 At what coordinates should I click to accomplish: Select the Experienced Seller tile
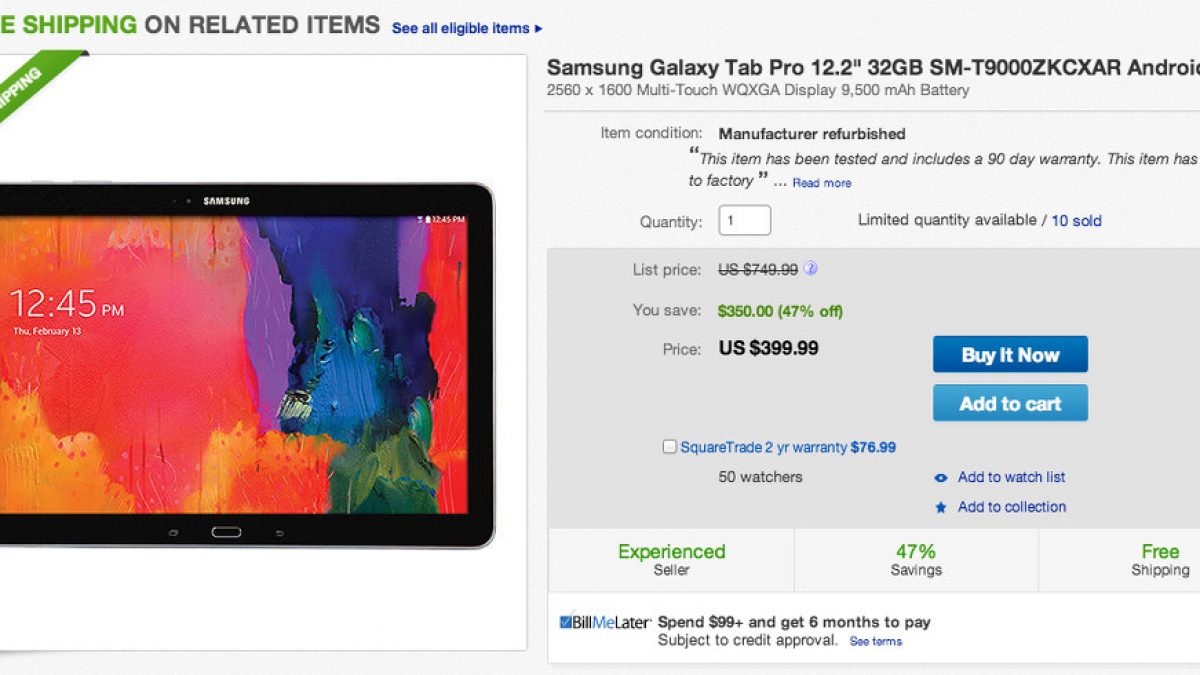point(671,560)
